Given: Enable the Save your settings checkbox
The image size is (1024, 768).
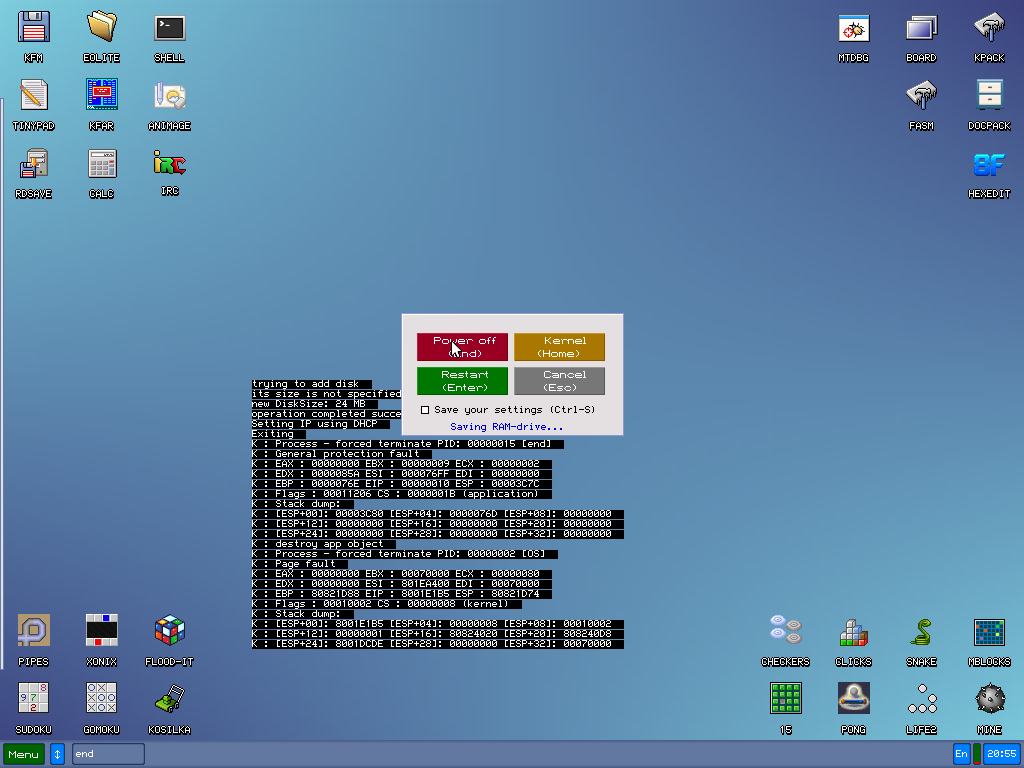Looking at the screenshot, I should (425, 410).
